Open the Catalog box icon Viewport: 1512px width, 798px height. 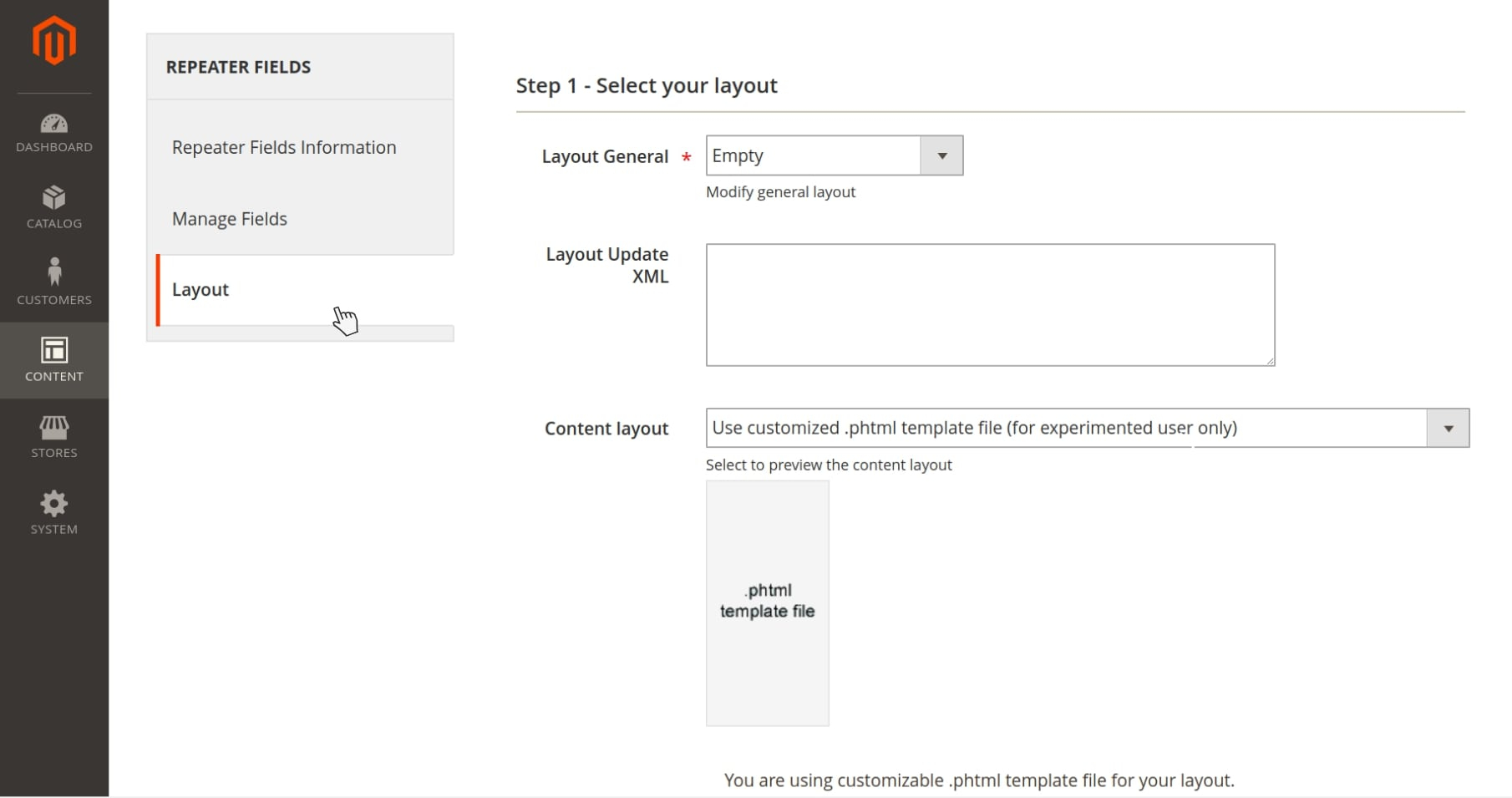click(54, 198)
